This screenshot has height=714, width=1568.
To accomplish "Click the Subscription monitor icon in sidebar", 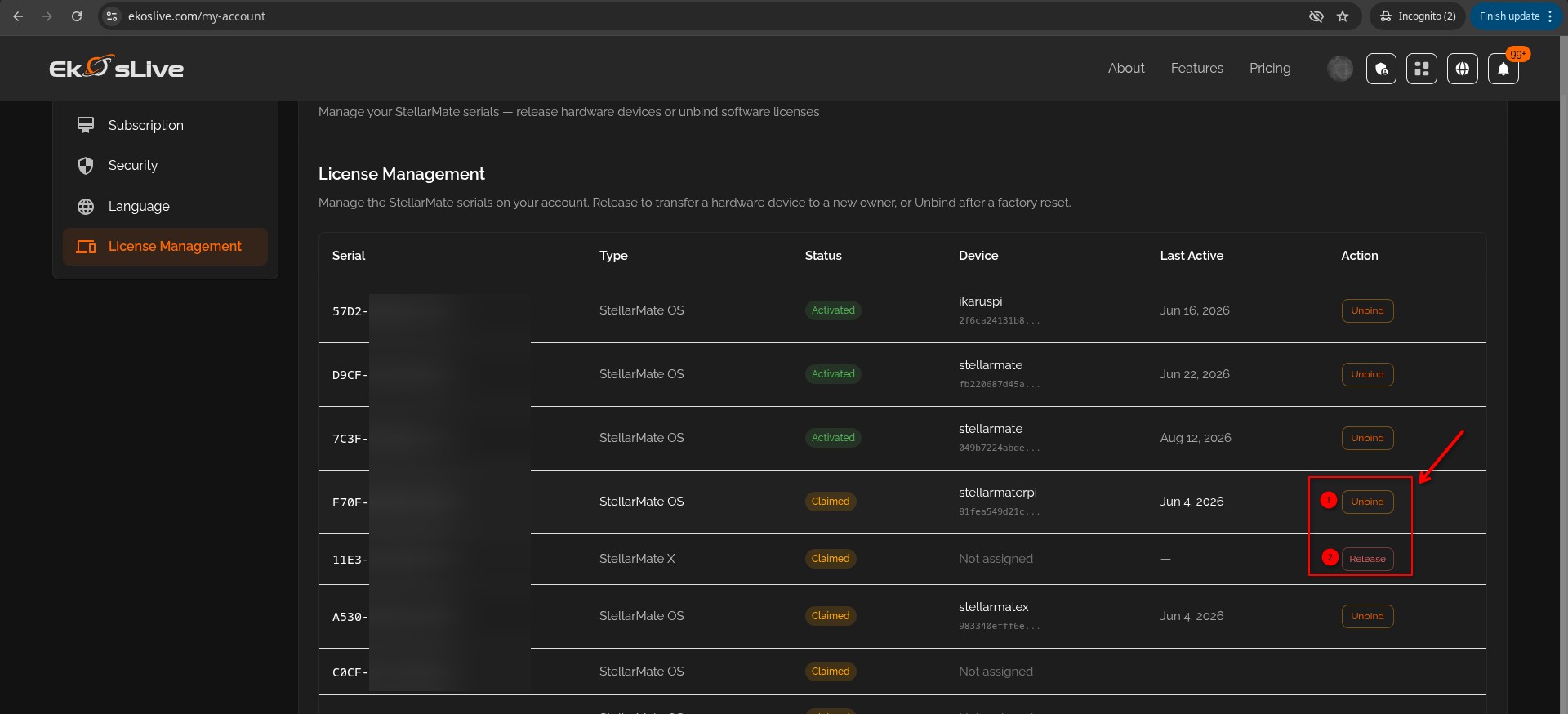I will pyautogui.click(x=86, y=125).
